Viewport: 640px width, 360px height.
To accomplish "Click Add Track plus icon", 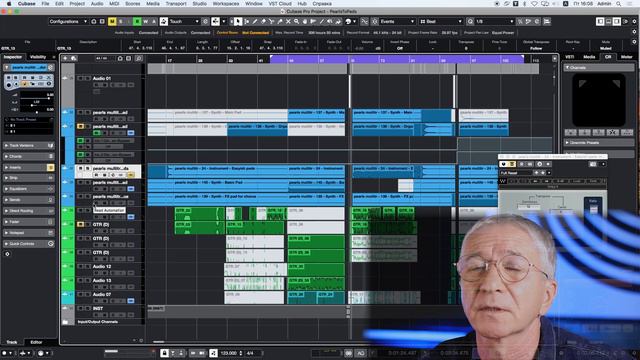I will (65, 58).
